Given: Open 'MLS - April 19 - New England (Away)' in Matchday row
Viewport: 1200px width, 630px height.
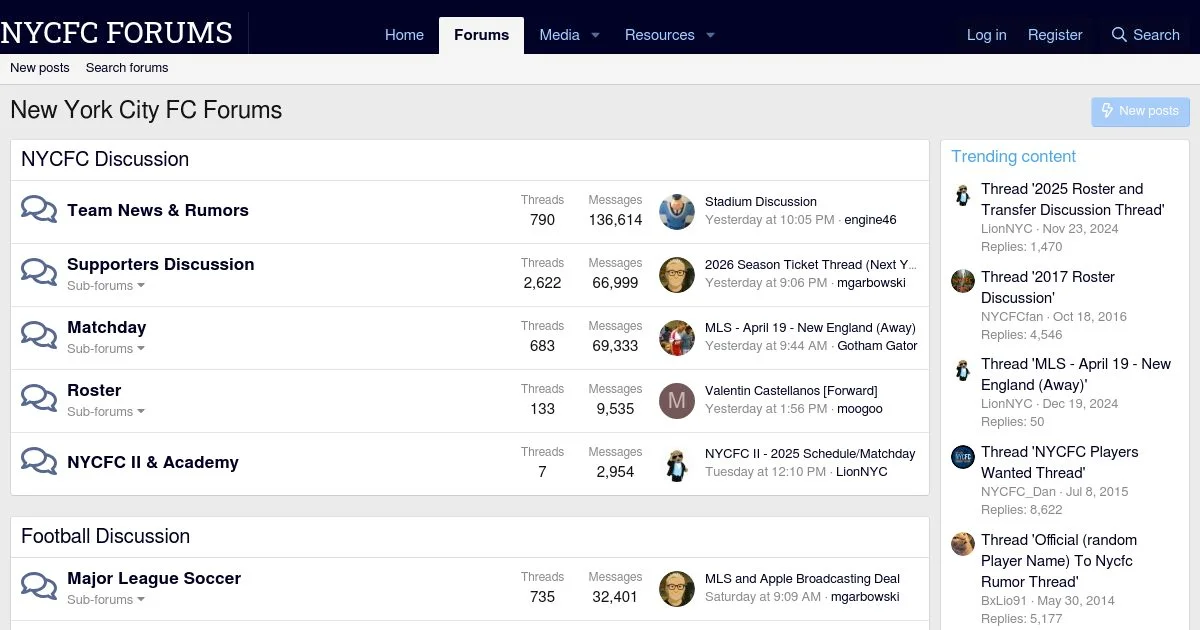Looking at the screenshot, I should 810,328.
